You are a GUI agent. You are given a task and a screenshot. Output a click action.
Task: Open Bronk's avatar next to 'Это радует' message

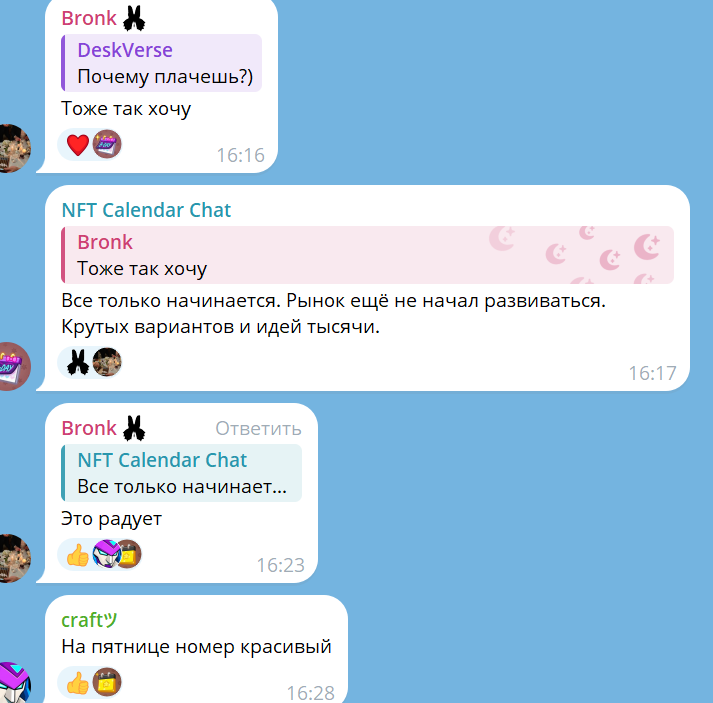[x=13, y=558]
